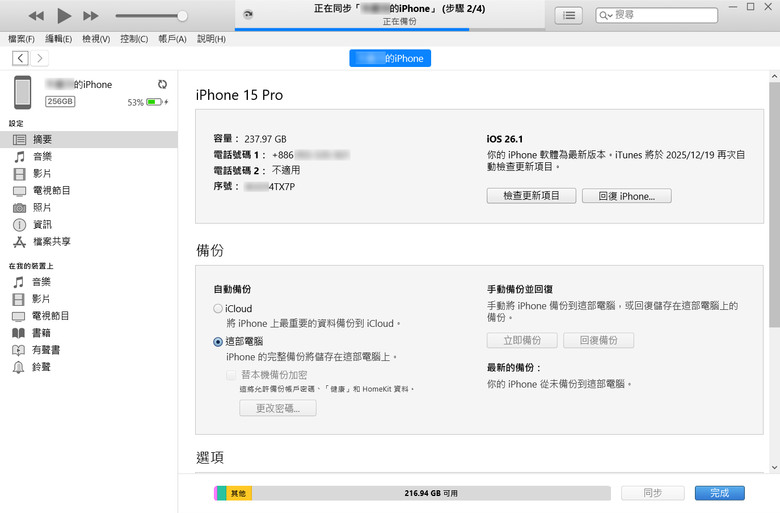Select 影片 under 設定 in sidebar

[89, 174]
